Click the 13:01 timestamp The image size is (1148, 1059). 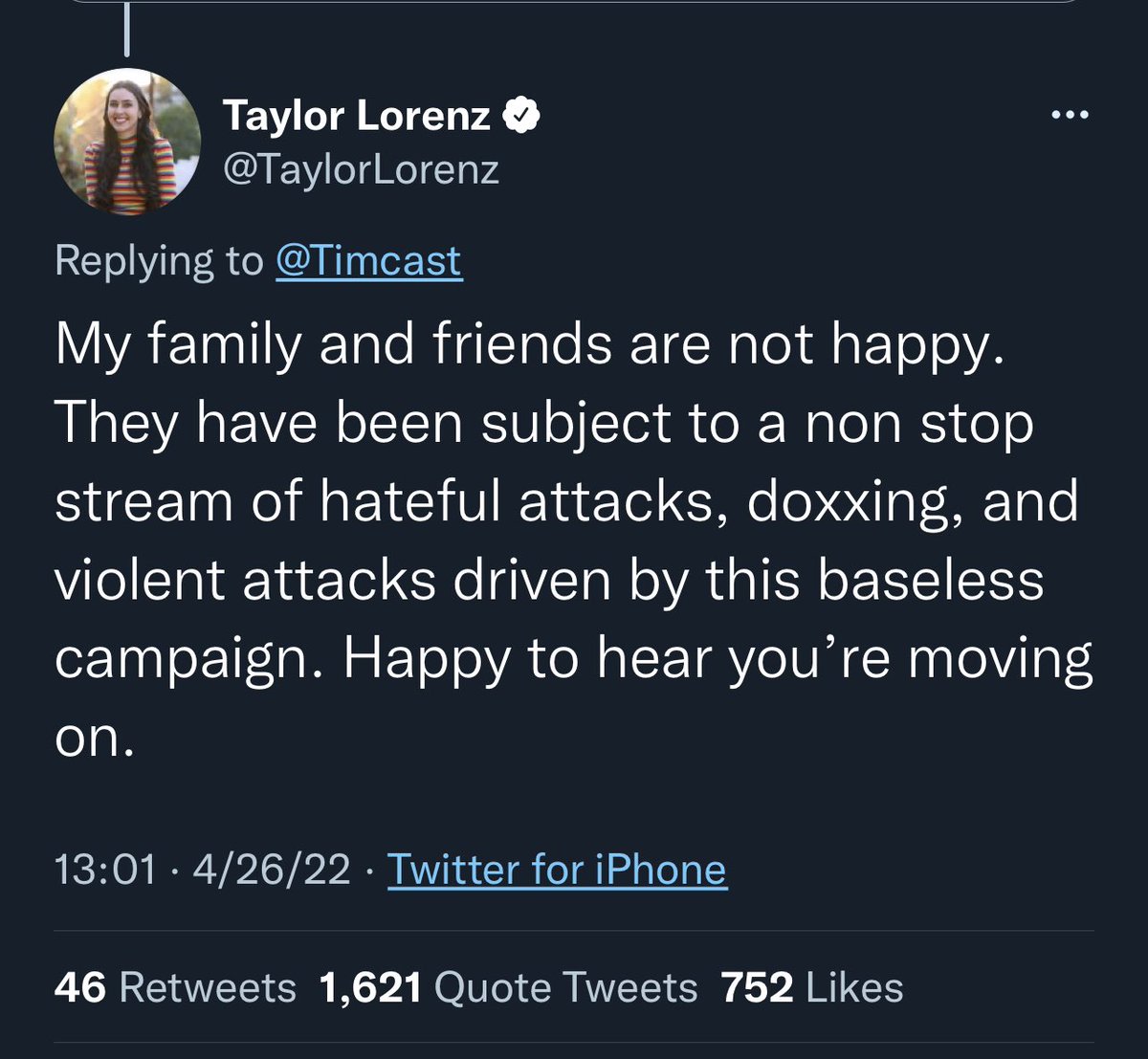(105, 870)
